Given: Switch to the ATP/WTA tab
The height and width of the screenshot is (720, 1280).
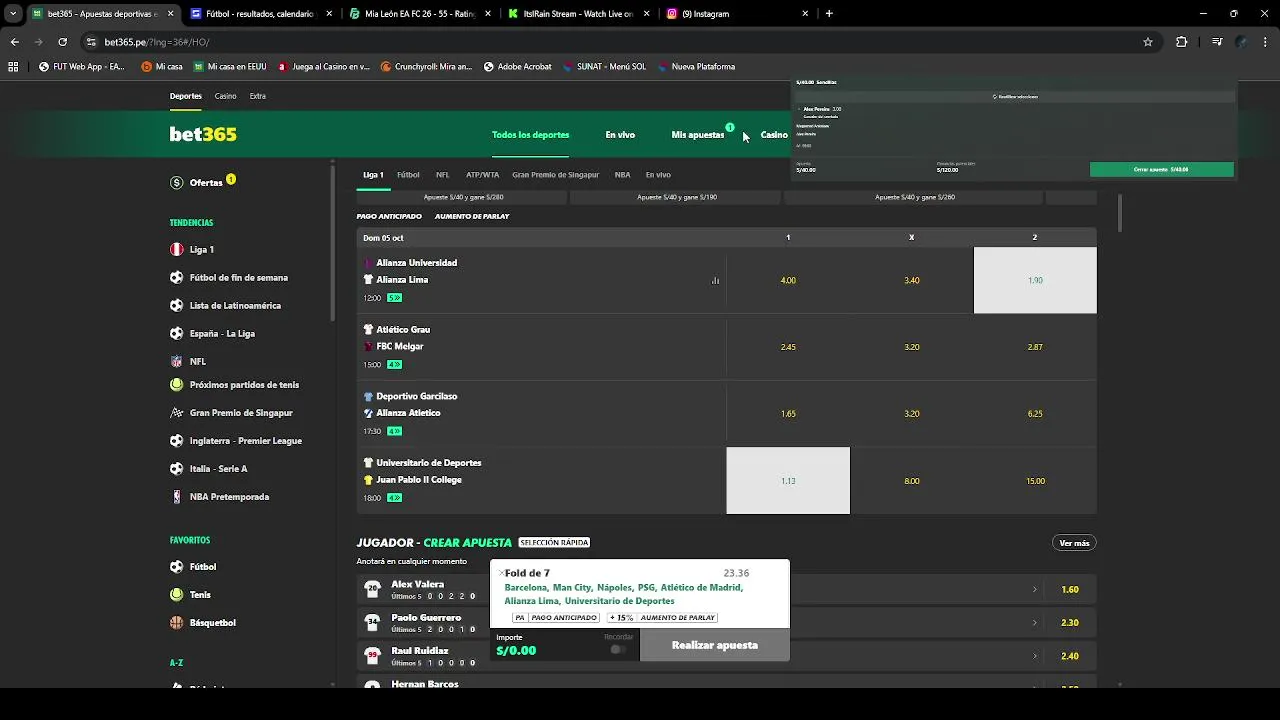Looking at the screenshot, I should coord(482,175).
